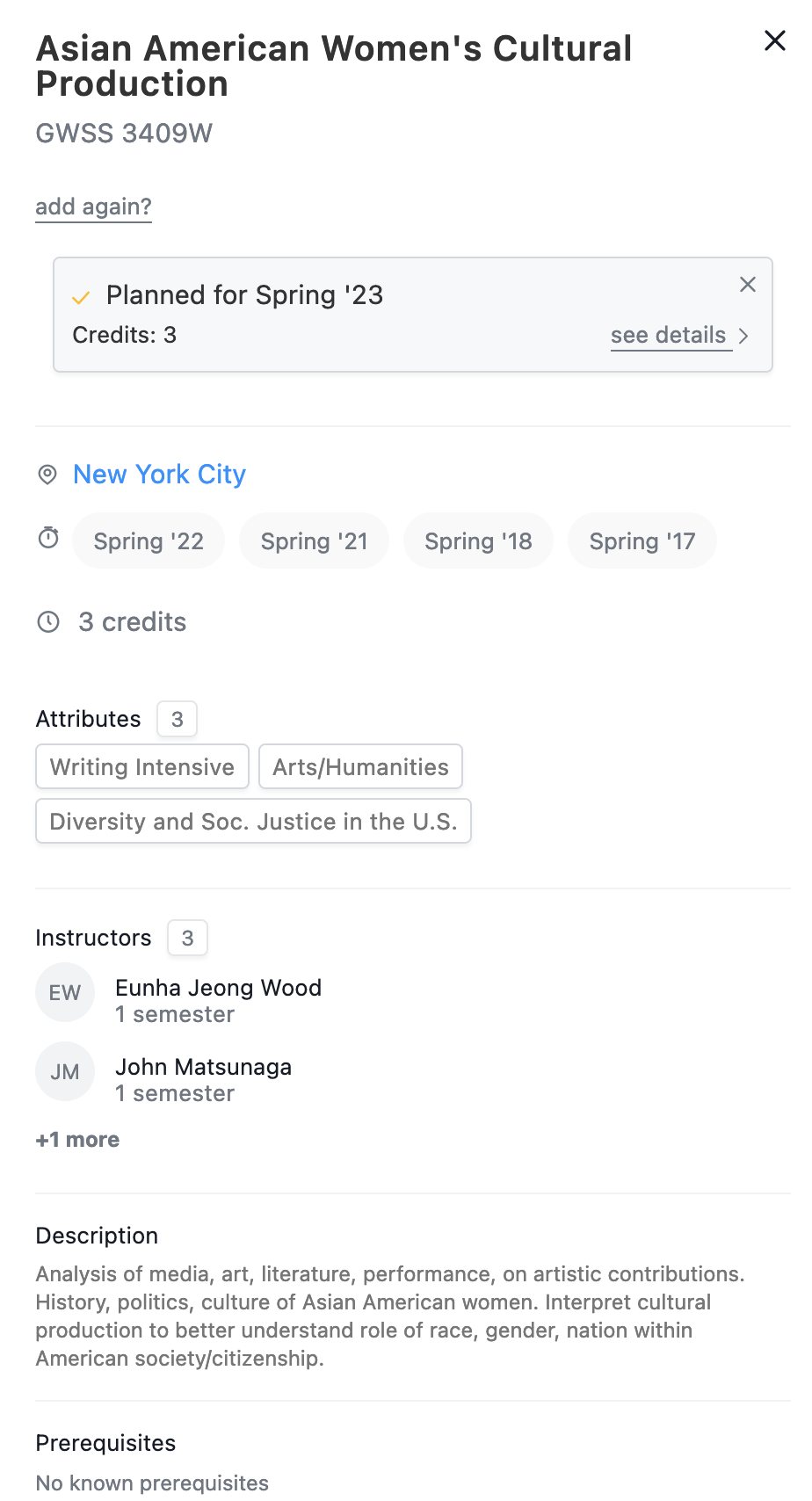812x1501 pixels.
Task: Click the clock credits icon
Action: coord(48,622)
